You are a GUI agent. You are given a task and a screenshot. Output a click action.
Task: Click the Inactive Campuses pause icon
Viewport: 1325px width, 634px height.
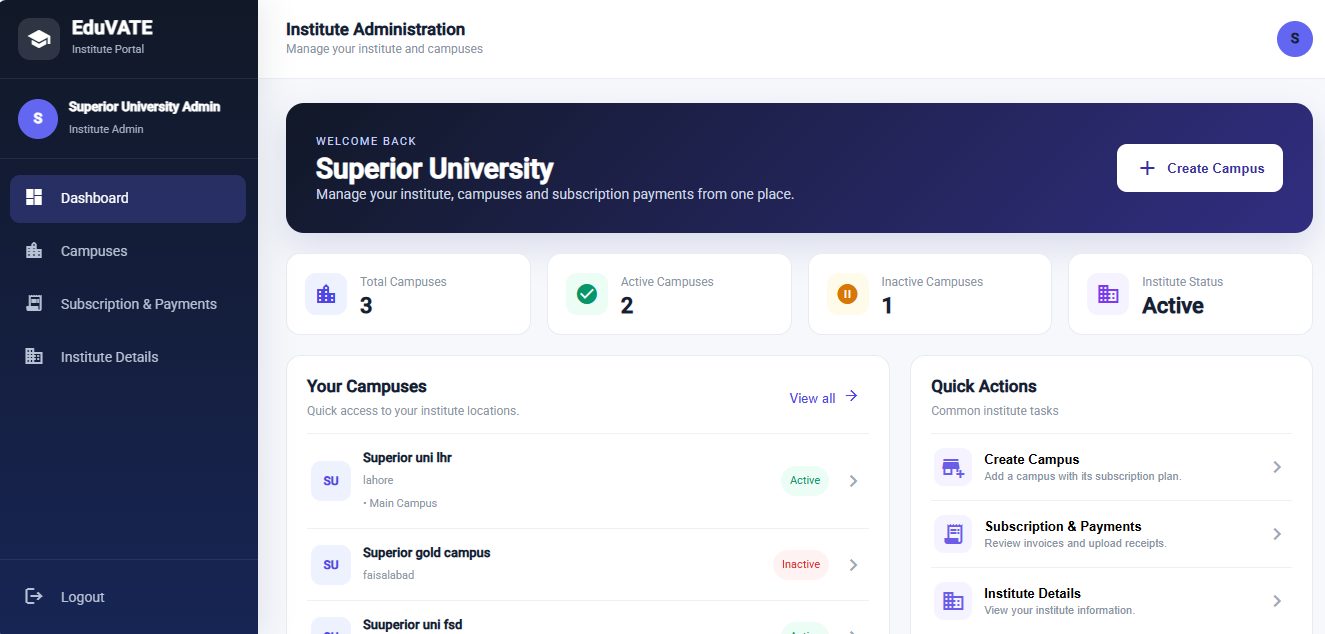(x=848, y=294)
